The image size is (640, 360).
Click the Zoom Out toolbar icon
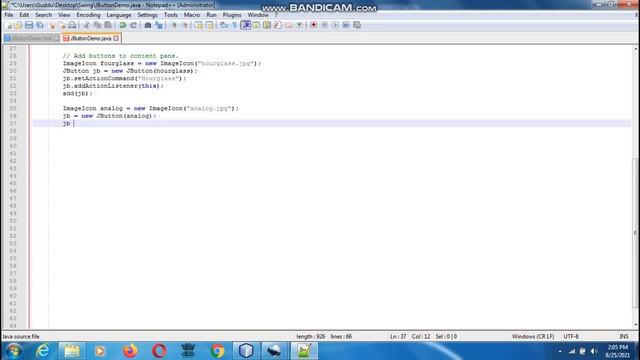[x=184, y=25]
